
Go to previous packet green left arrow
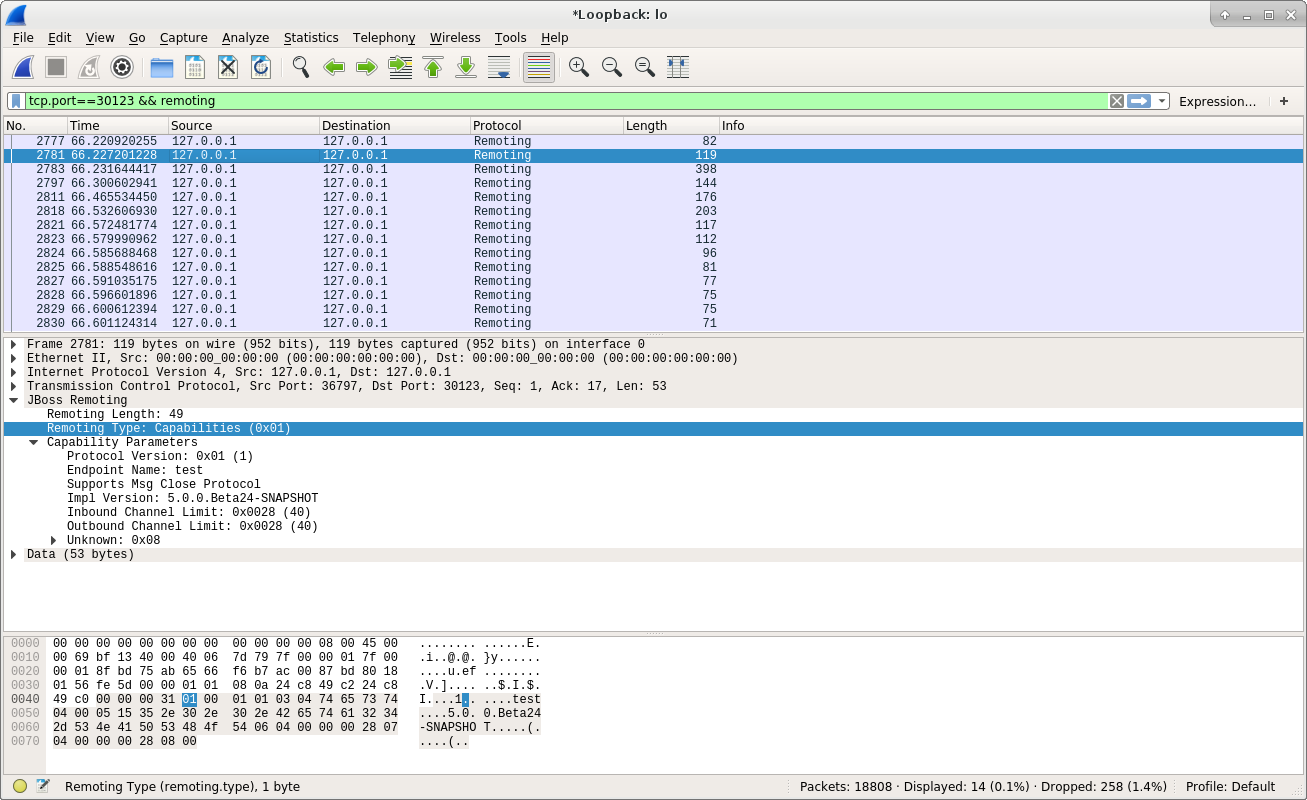point(334,67)
